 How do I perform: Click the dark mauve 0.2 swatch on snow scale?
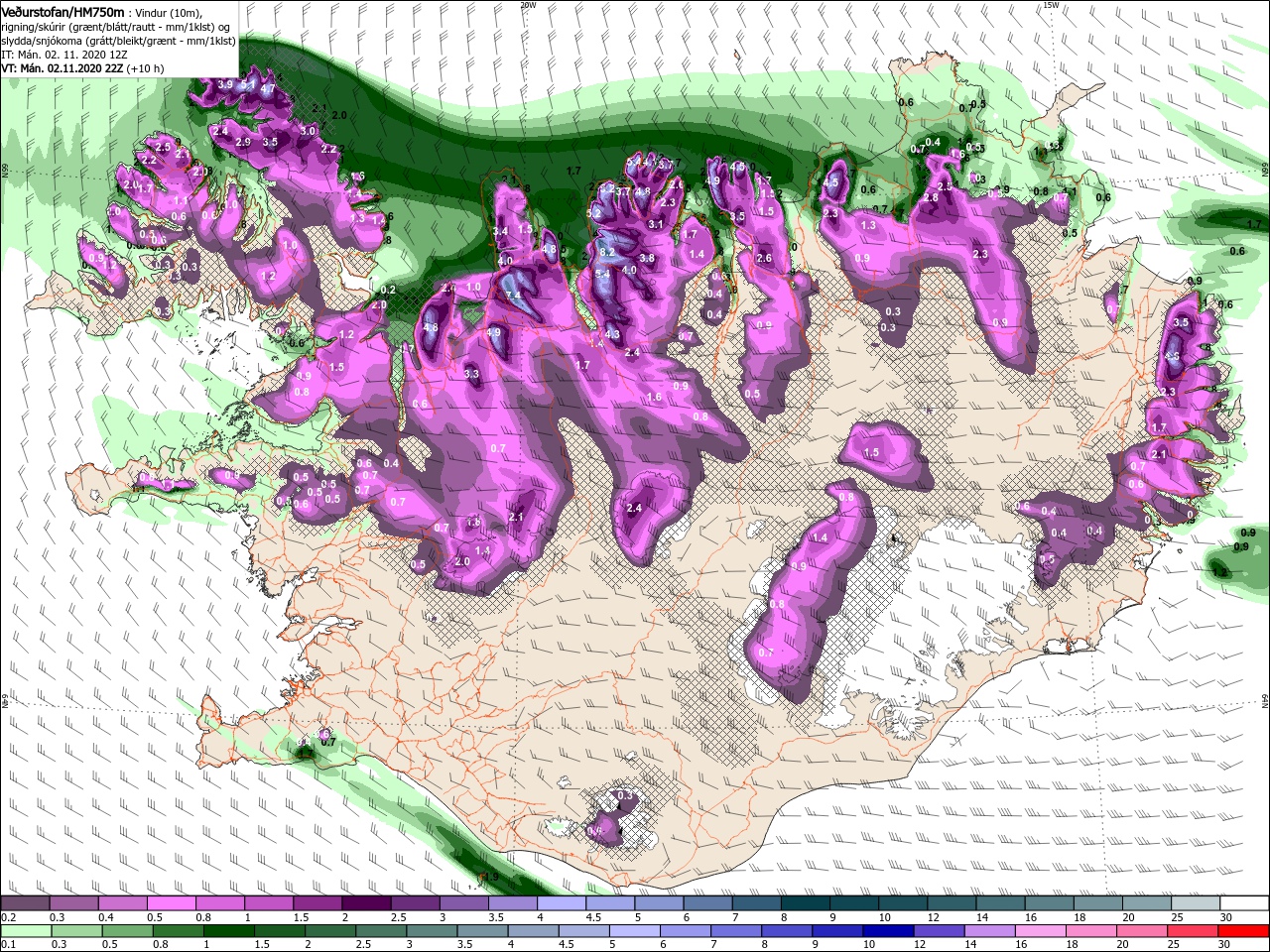tap(26, 903)
